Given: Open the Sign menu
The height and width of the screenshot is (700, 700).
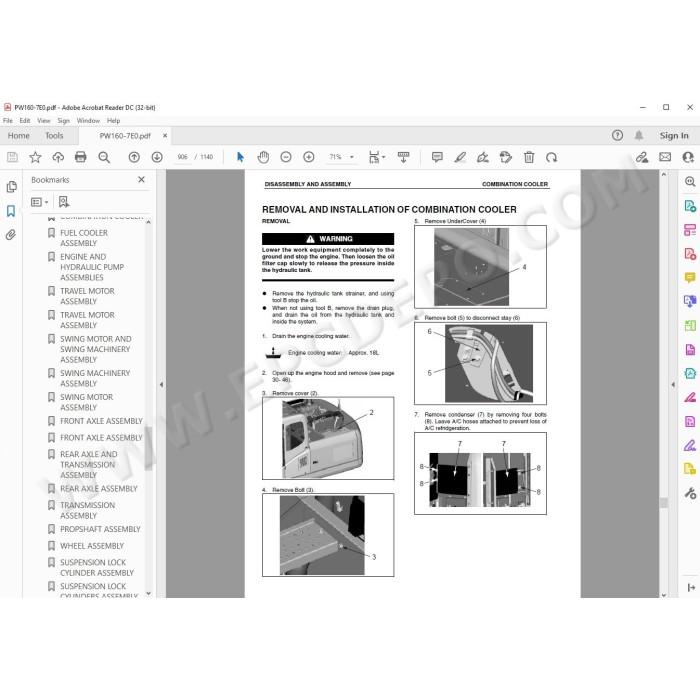Looking at the screenshot, I should click(64, 121).
